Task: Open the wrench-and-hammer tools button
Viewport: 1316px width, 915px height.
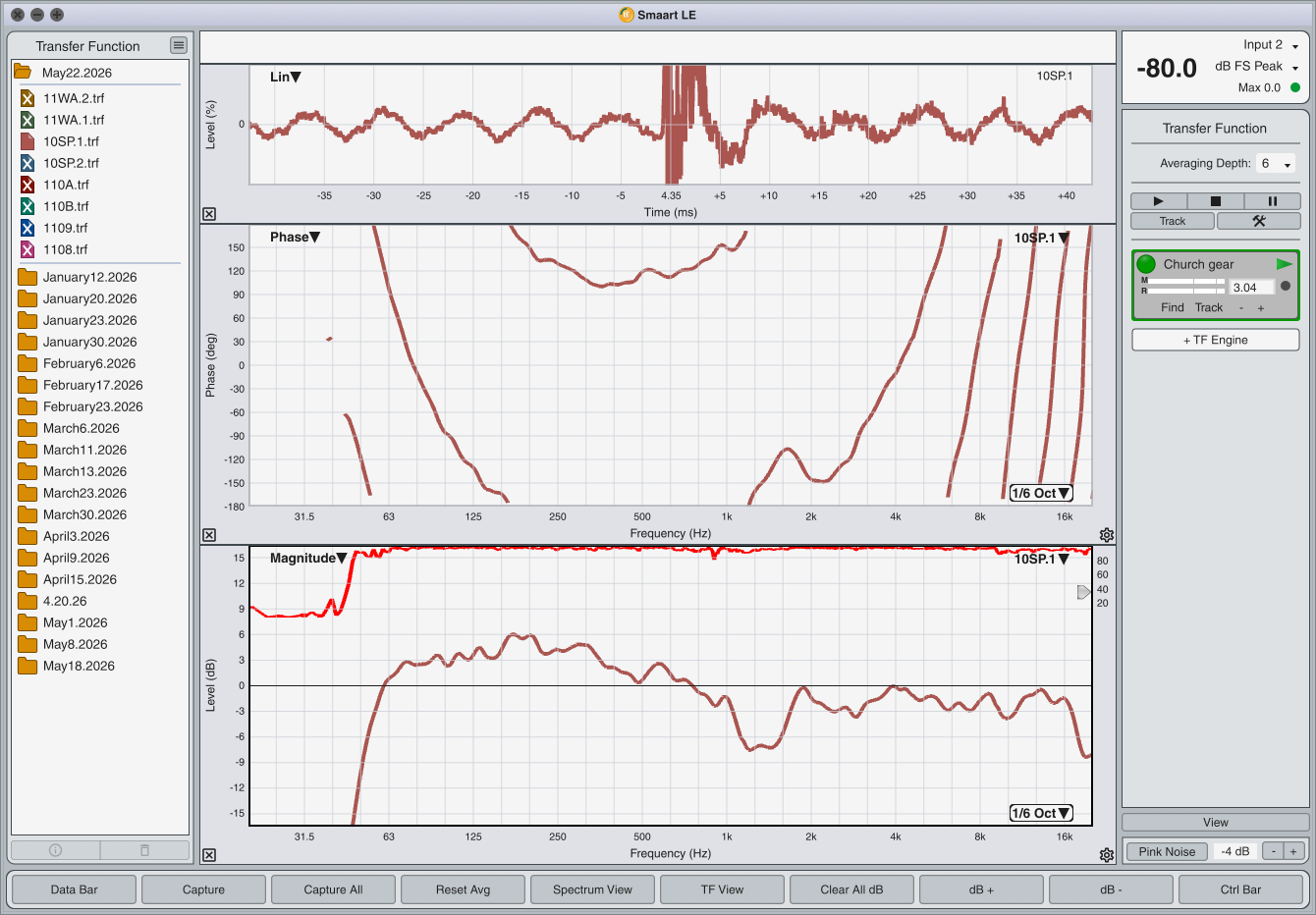Action: 1259,221
